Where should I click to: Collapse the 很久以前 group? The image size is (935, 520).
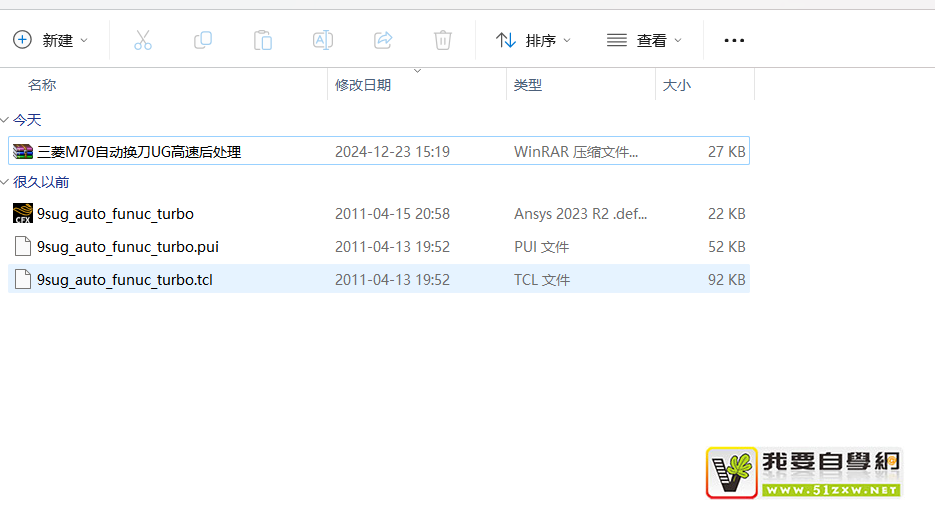pos(5,182)
